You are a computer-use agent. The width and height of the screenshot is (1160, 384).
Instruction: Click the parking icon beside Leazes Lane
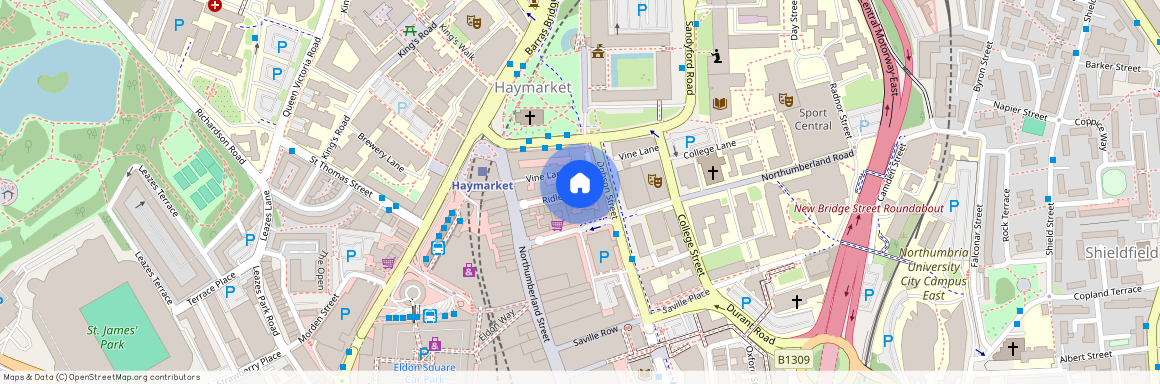point(249,240)
